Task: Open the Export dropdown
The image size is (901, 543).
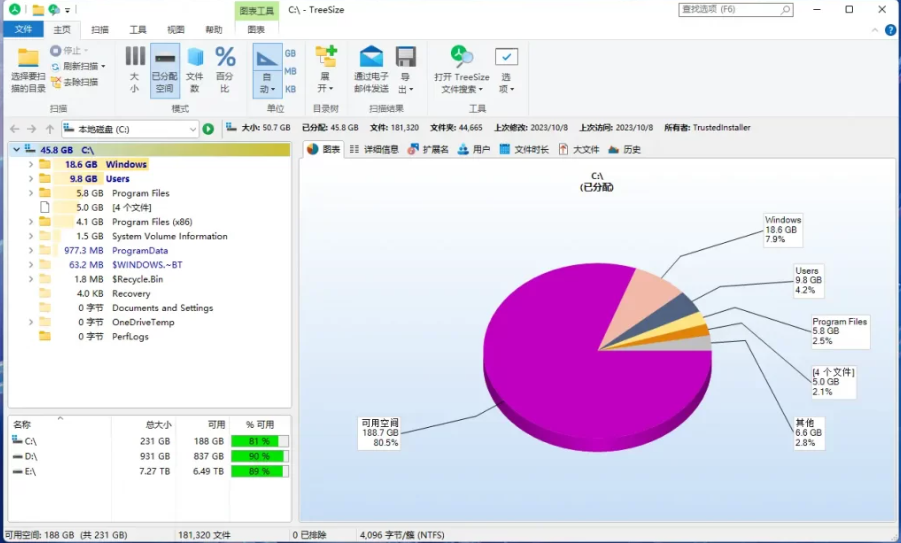Action: [406, 70]
